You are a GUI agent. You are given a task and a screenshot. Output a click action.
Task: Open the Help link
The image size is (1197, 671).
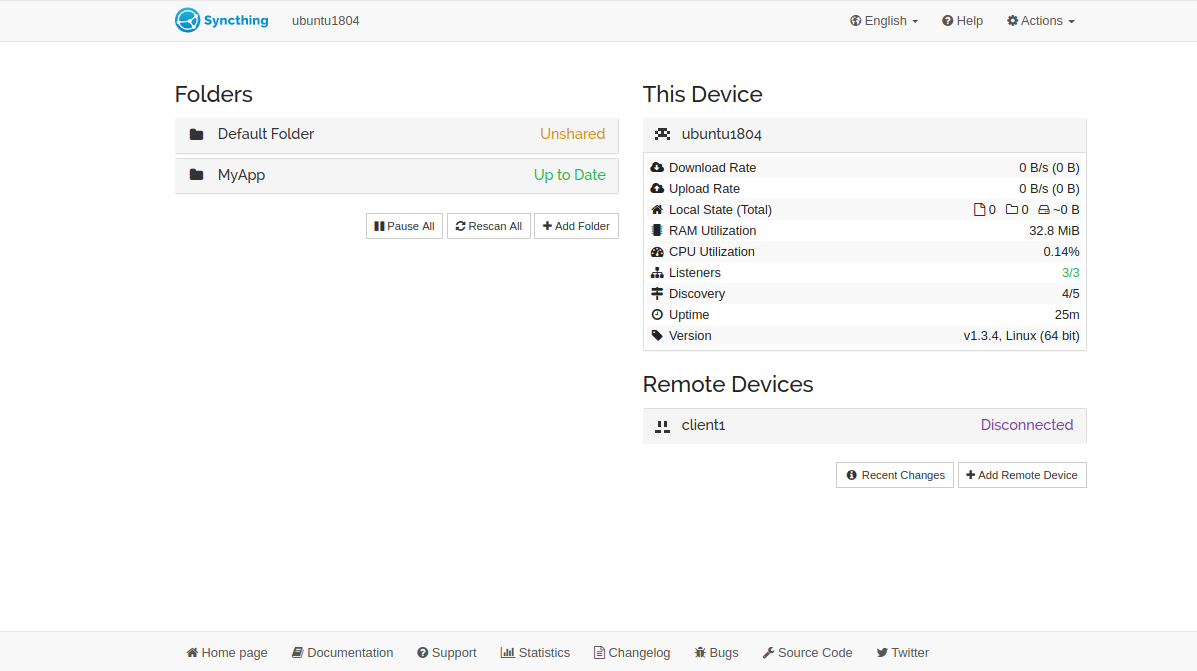pyautogui.click(x=962, y=21)
